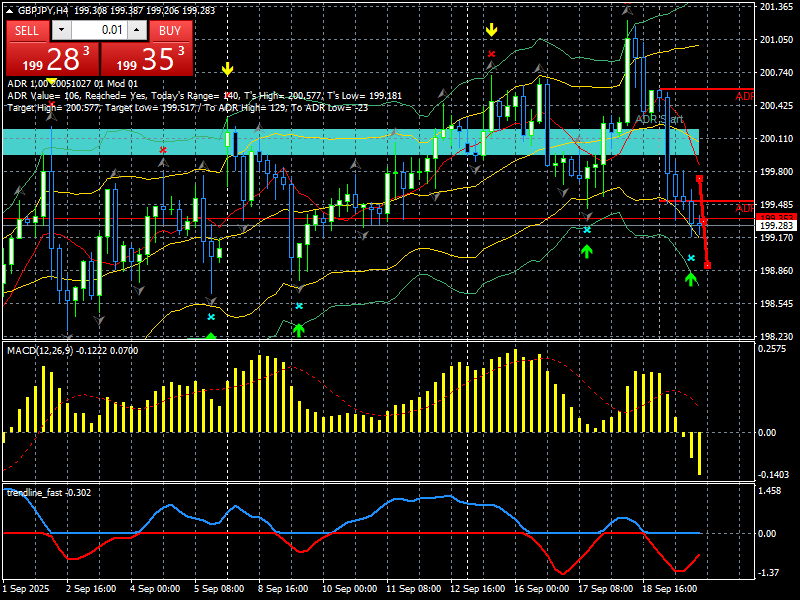Select bottom red square handle of the thick red trendline
The width and height of the screenshot is (800, 600).
[707, 265]
